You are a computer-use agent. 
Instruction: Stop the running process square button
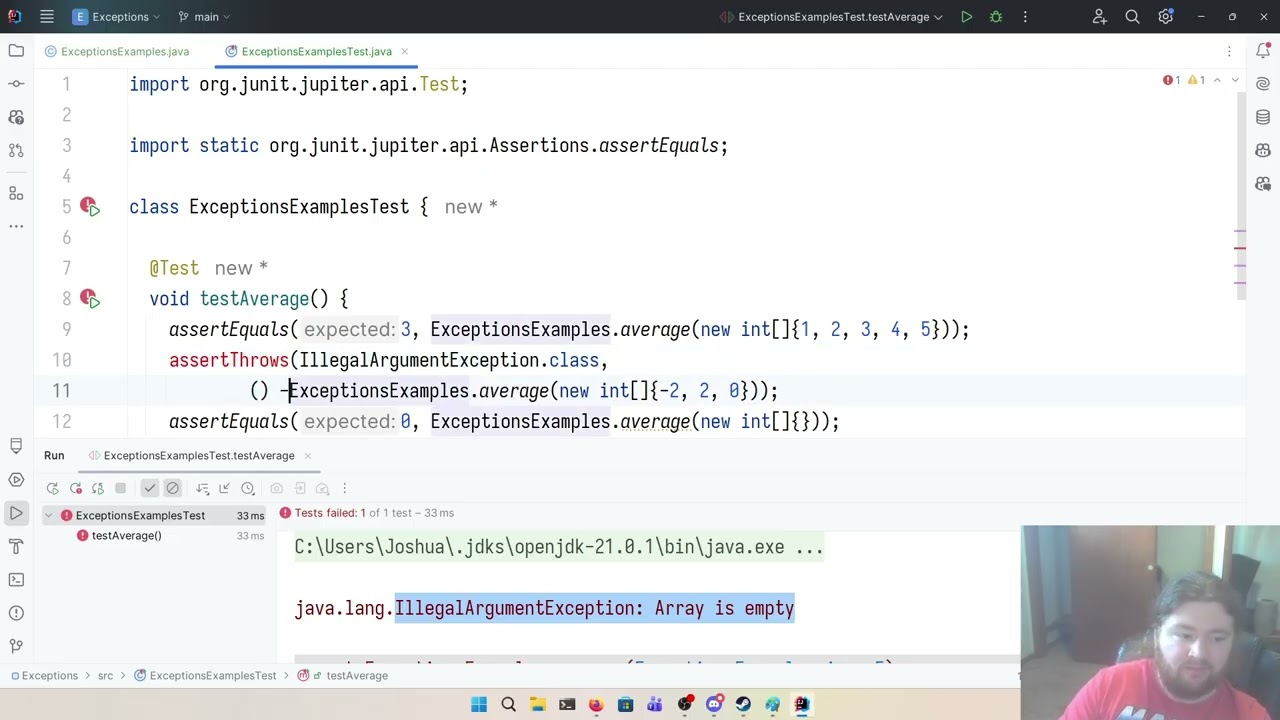coord(120,488)
